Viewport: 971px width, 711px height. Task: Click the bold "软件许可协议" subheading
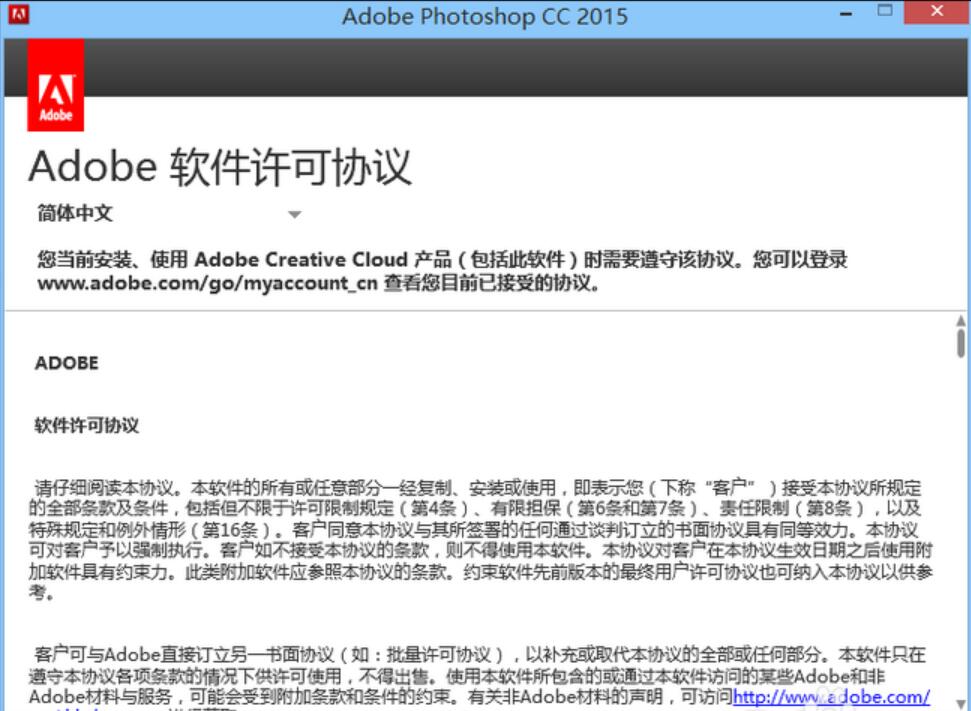tap(87, 425)
